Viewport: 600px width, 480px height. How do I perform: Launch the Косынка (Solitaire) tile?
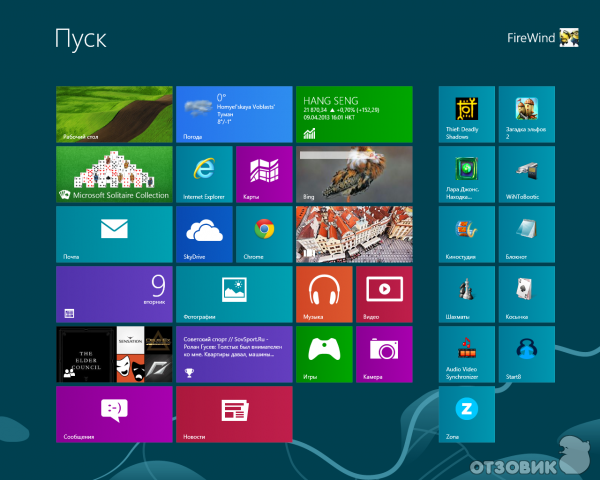527,294
